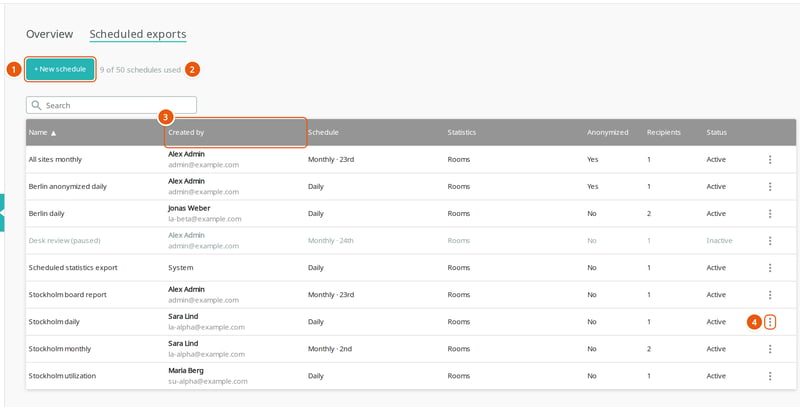This screenshot has width=800, height=407.
Task: Open actions menu for Desk review (paused)
Action: 770,241
